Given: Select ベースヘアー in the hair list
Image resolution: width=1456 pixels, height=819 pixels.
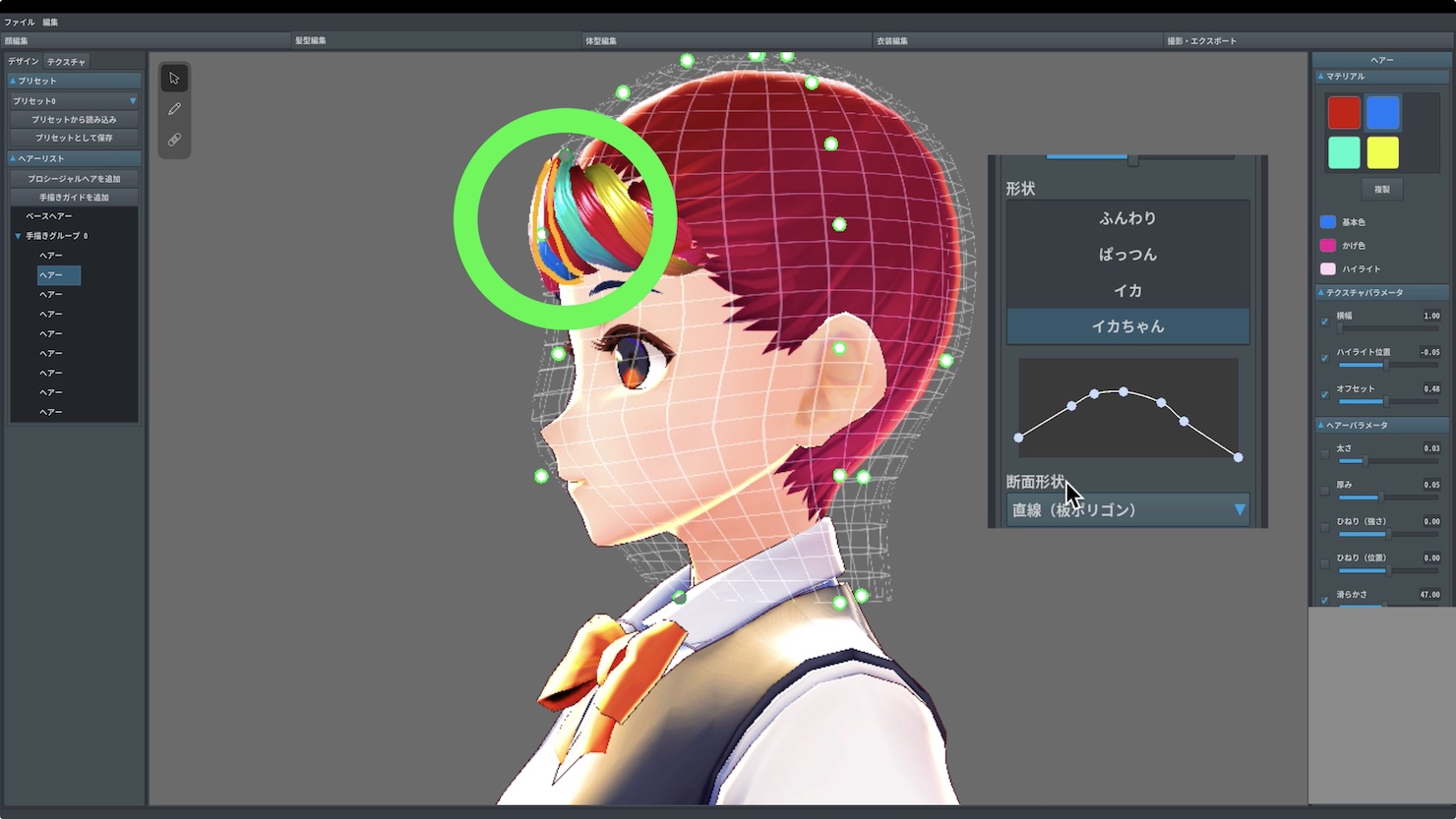Looking at the screenshot, I should pos(49,216).
